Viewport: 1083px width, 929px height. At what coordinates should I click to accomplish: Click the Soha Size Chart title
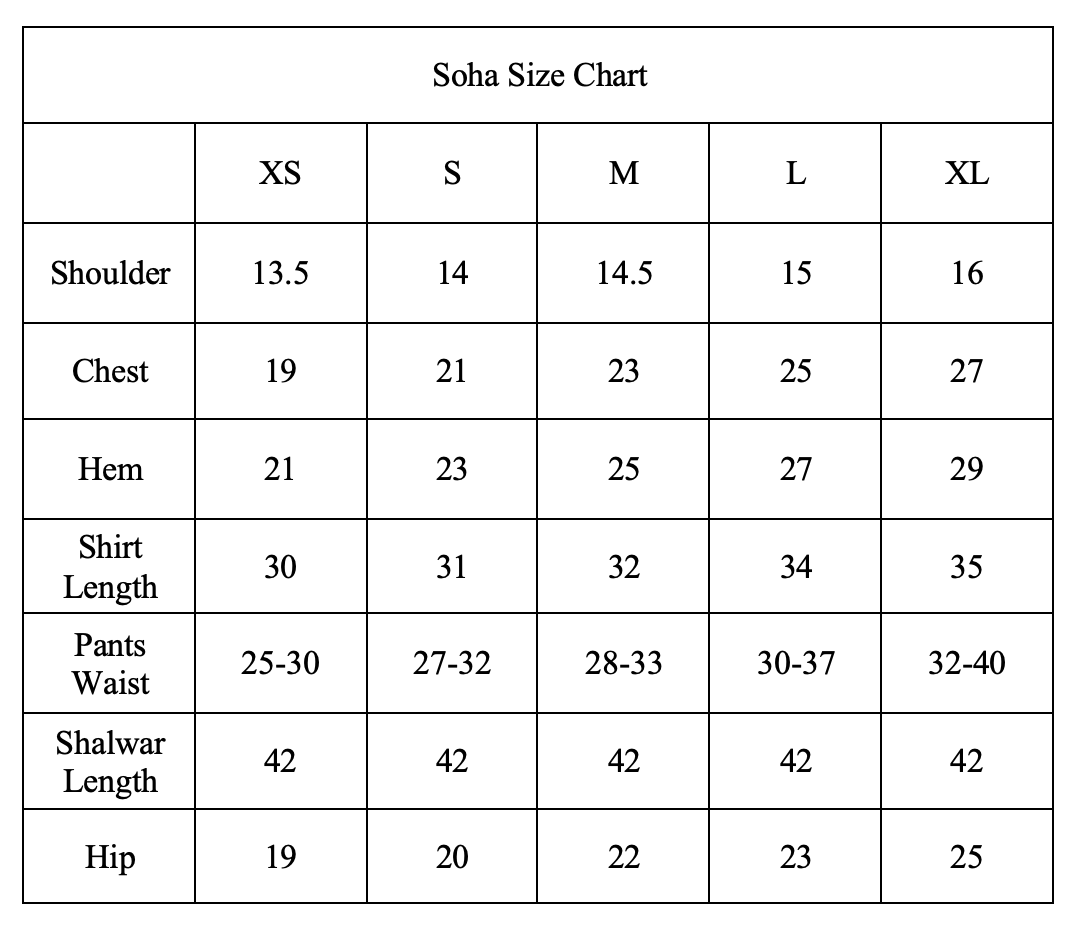[540, 76]
